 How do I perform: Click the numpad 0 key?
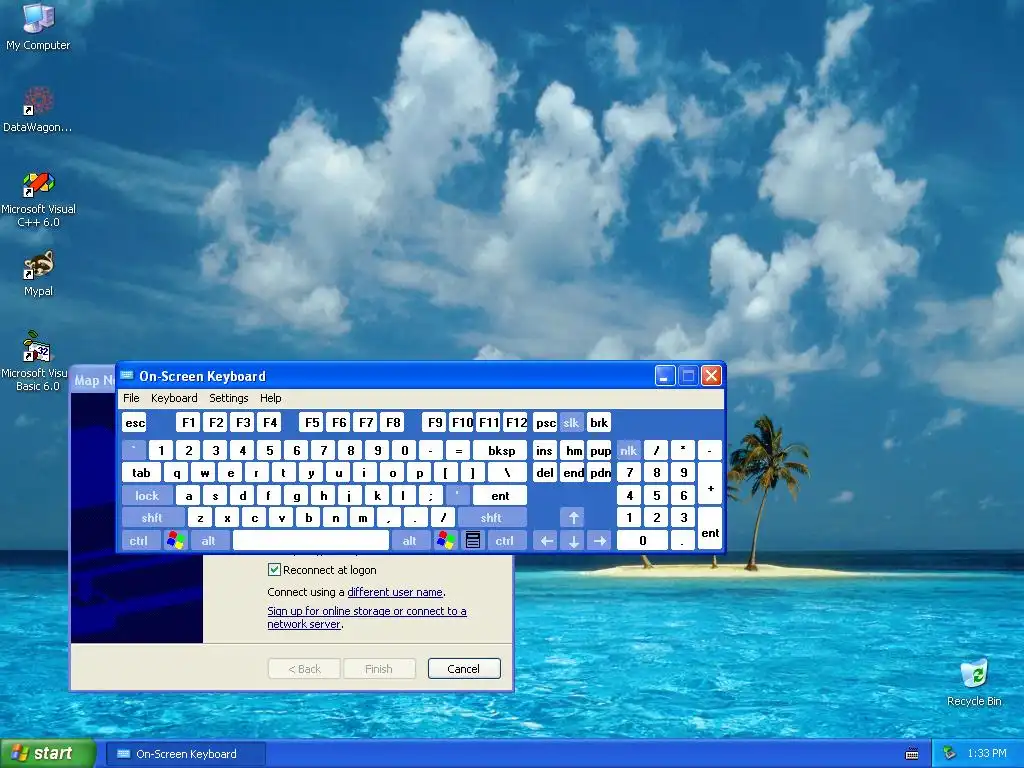pos(643,540)
